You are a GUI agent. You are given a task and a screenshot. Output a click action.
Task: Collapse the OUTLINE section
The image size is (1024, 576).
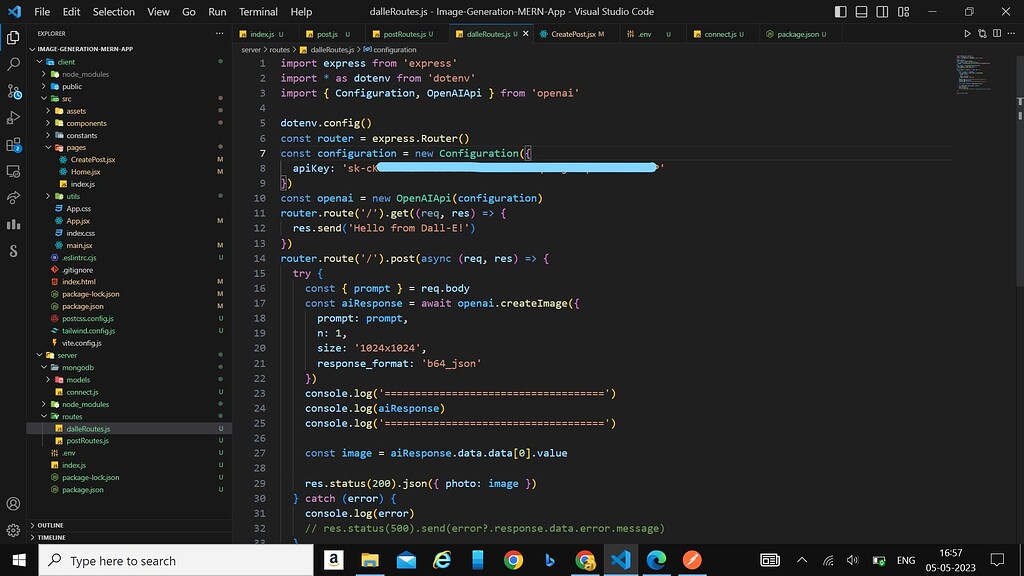(50, 524)
